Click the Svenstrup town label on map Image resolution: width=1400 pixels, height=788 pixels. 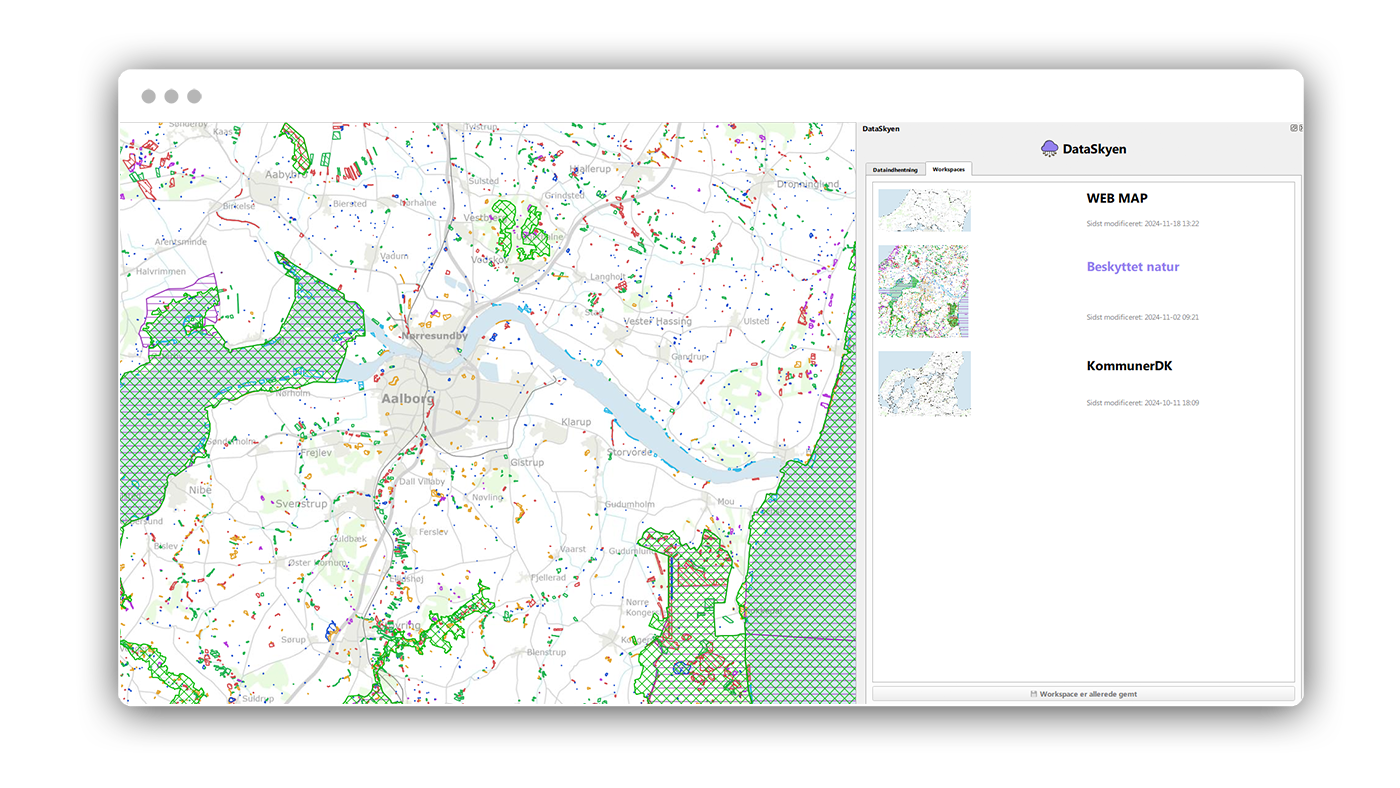click(301, 504)
